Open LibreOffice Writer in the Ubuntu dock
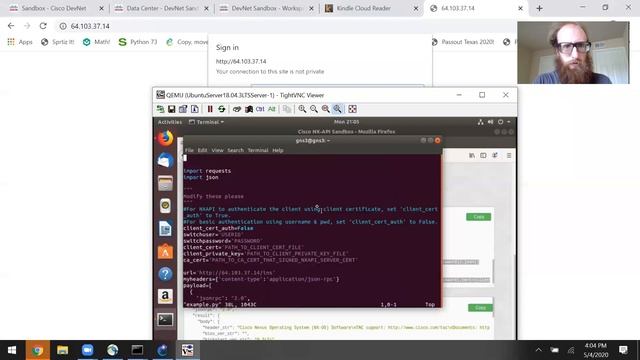640x360 pixels. (165, 229)
